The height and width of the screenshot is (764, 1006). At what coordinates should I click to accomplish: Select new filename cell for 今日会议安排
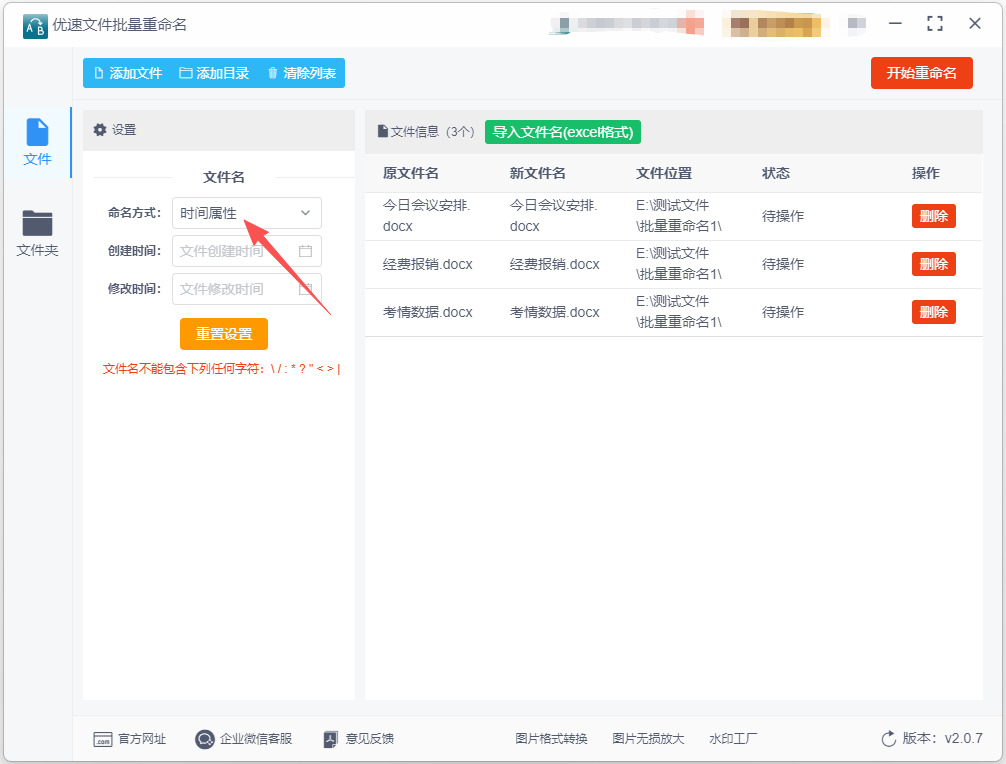click(x=554, y=216)
